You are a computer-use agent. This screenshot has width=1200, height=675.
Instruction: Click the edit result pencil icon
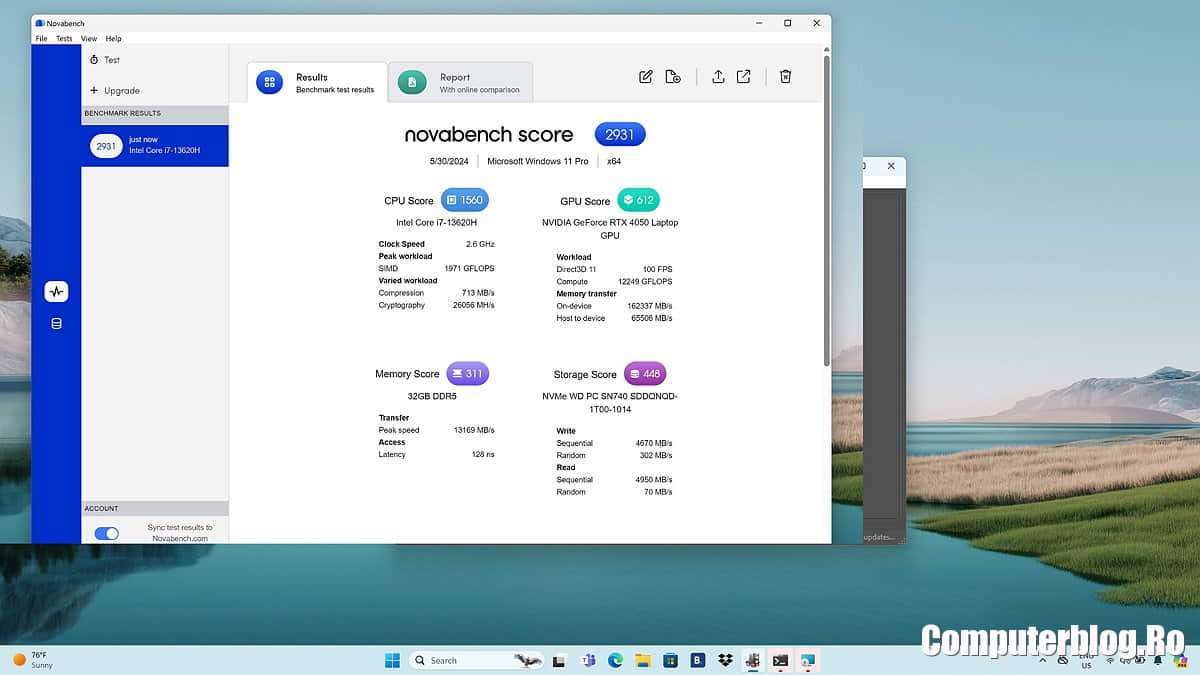pos(646,77)
